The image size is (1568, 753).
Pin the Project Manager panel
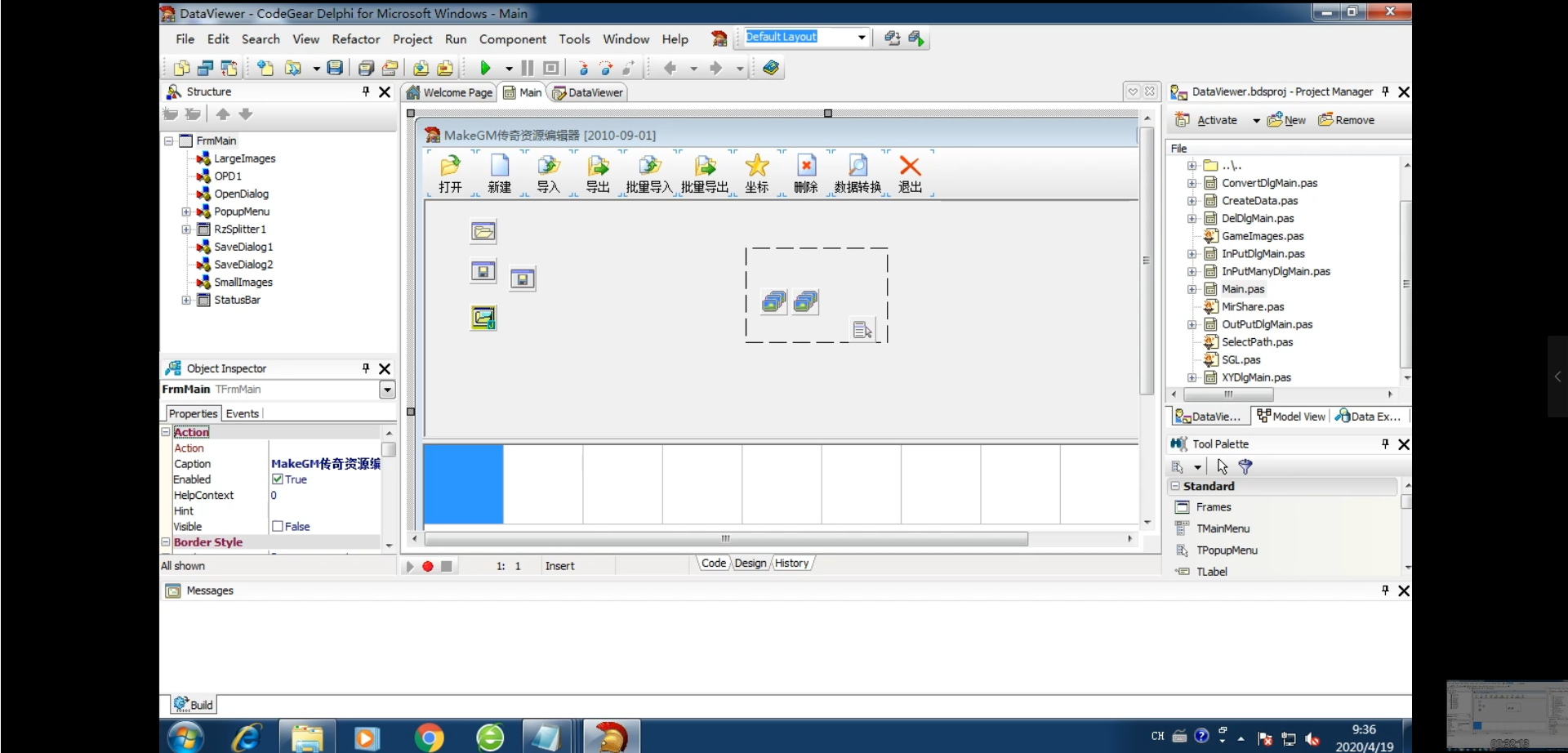point(1385,91)
